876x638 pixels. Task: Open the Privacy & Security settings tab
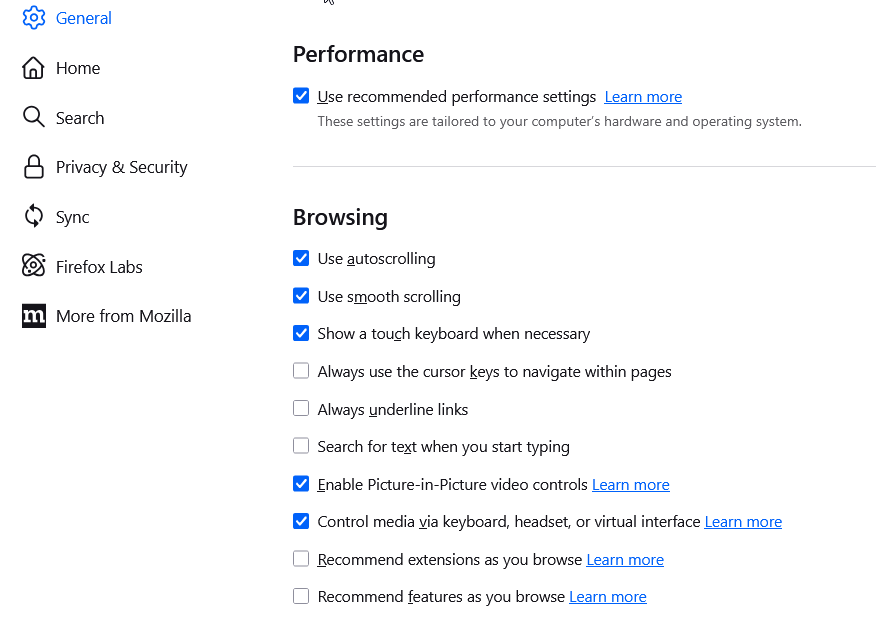tap(121, 167)
